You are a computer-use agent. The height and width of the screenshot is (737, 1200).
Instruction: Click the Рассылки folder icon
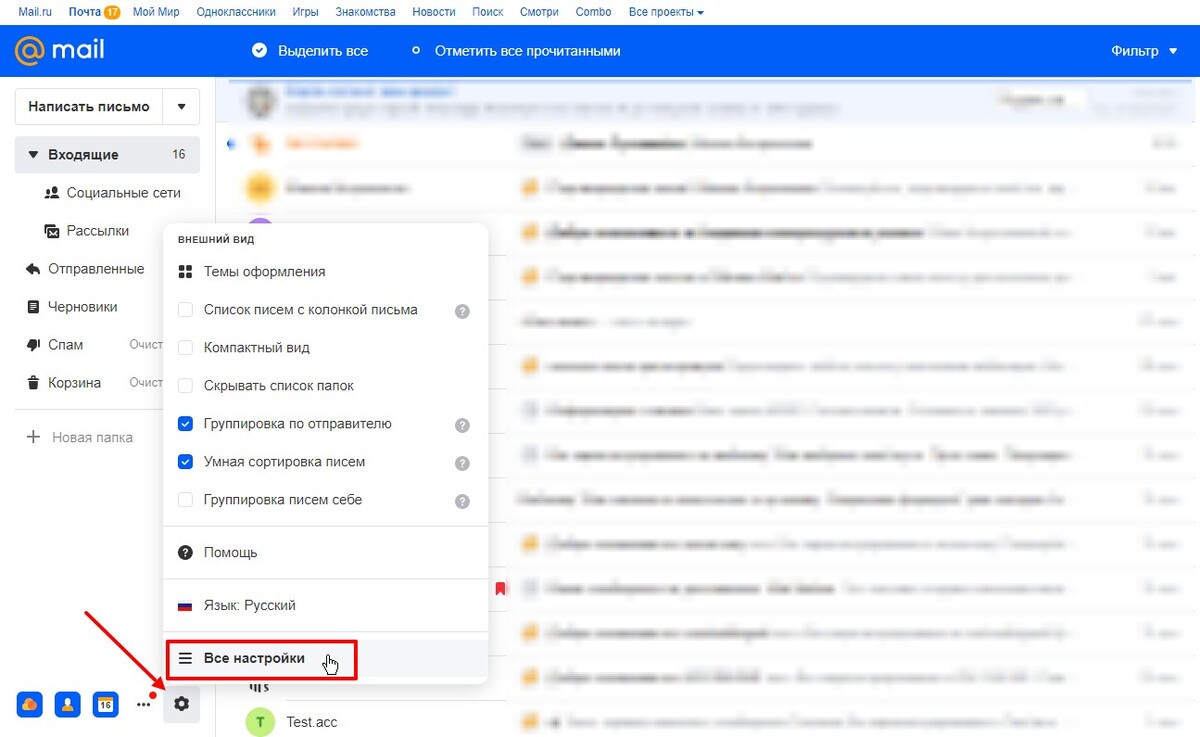tap(52, 231)
